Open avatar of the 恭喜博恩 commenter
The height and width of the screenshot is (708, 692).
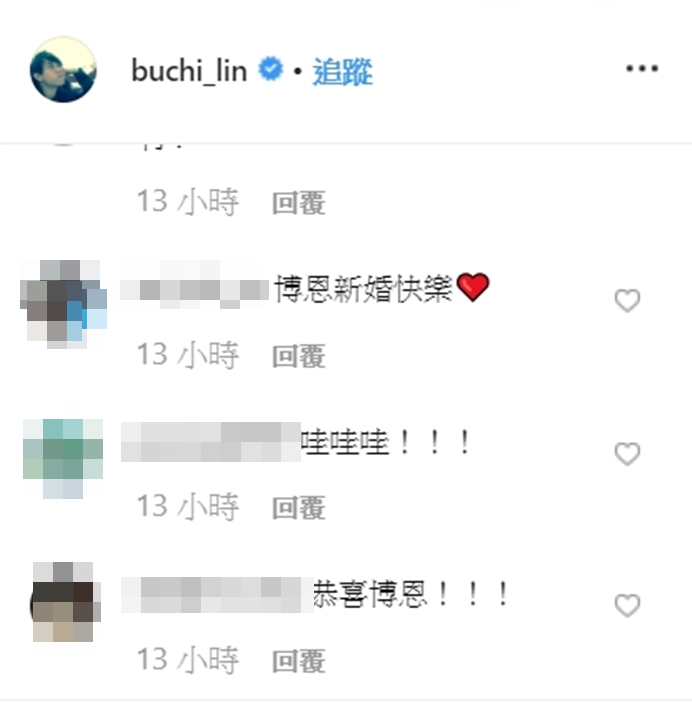65,602
